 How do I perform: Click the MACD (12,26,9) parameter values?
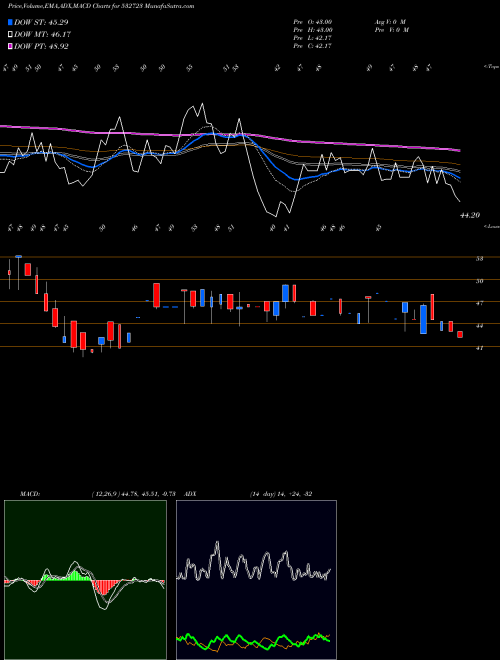[x=133, y=494]
